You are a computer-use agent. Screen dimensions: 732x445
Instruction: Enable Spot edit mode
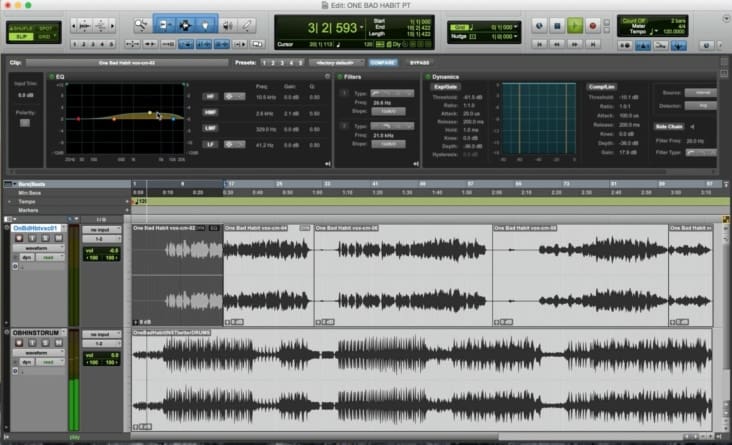(x=45, y=28)
